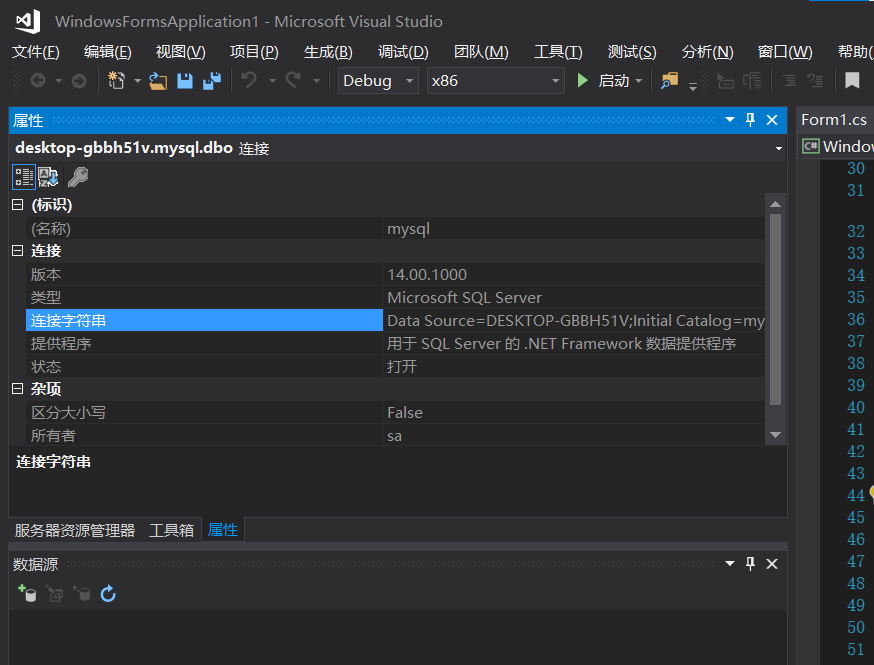Image resolution: width=874 pixels, height=665 pixels.
Task: Add a new data source icon
Action: pyautogui.click(x=27, y=594)
